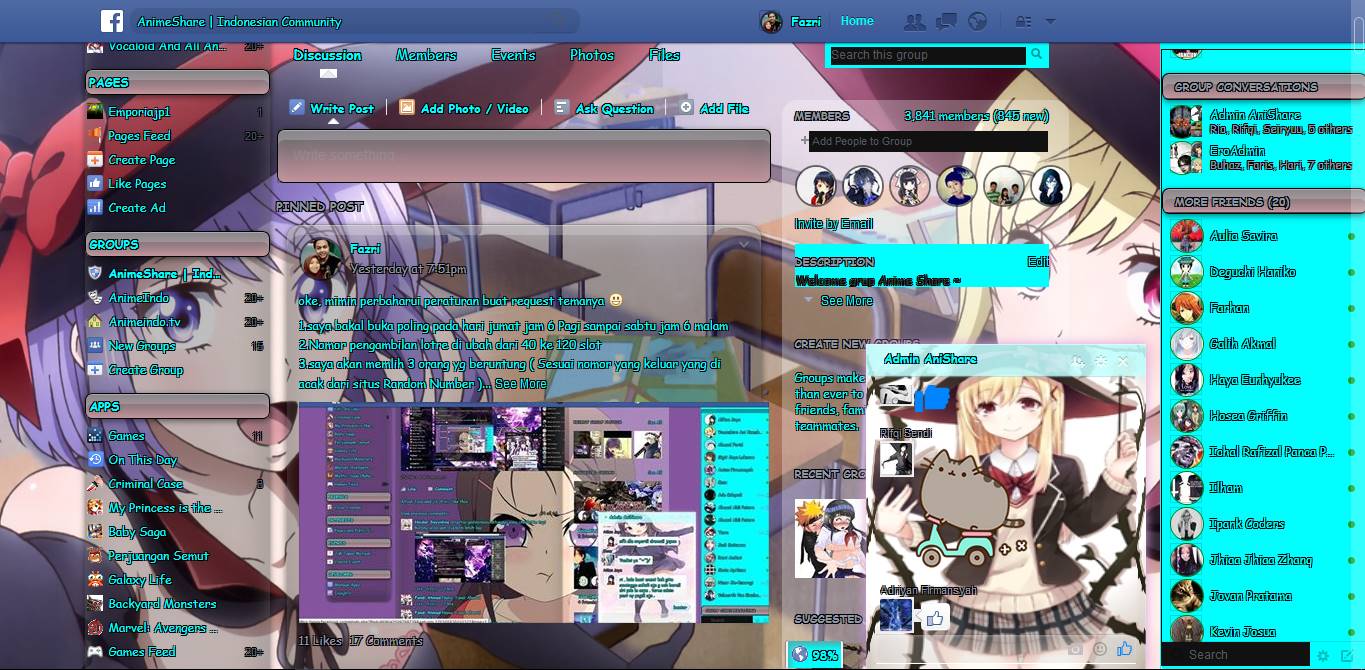Open the gear options in the chat header
The width and height of the screenshot is (1365, 670).
(1103, 360)
